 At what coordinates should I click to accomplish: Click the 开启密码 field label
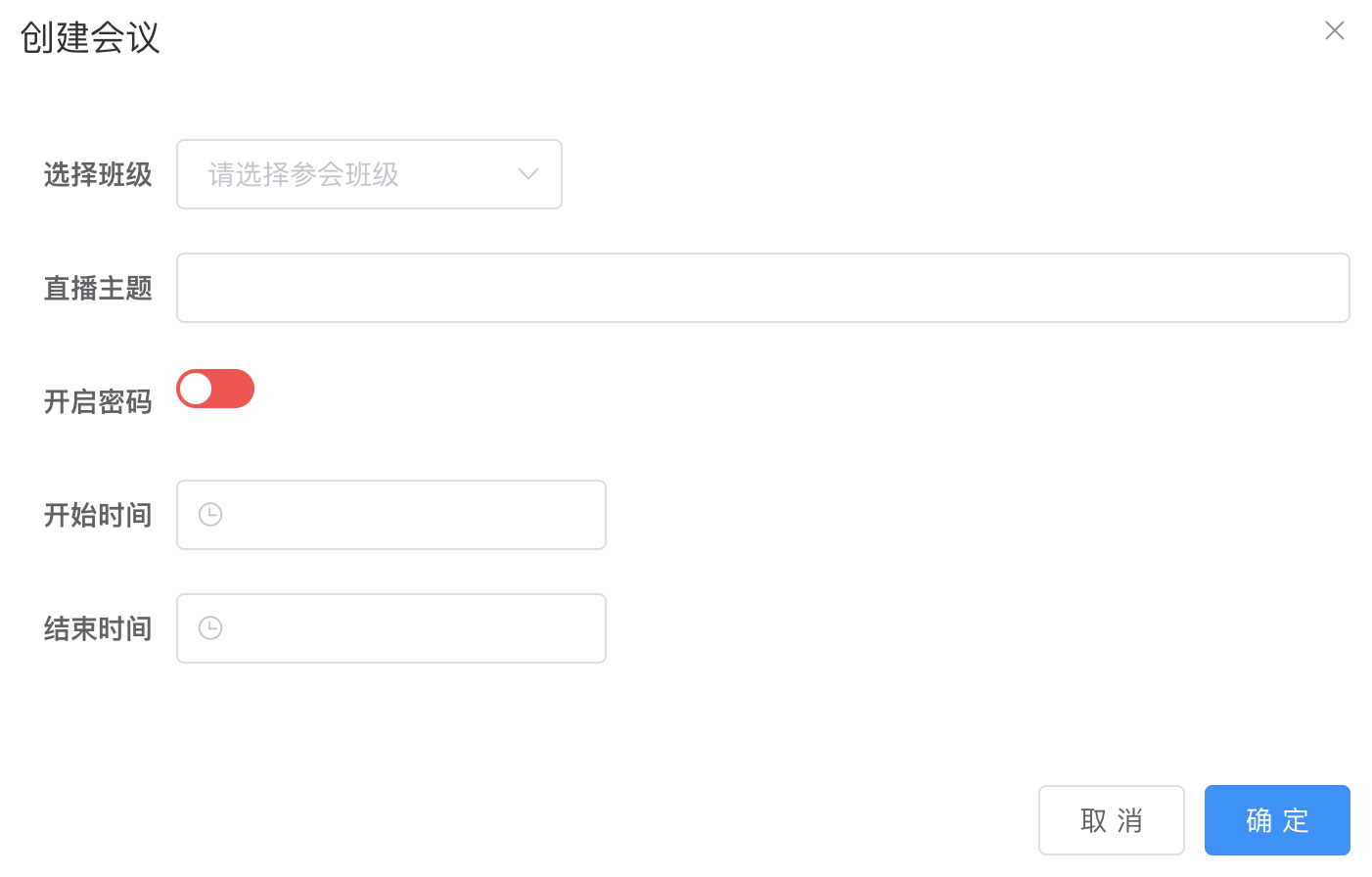coord(98,402)
